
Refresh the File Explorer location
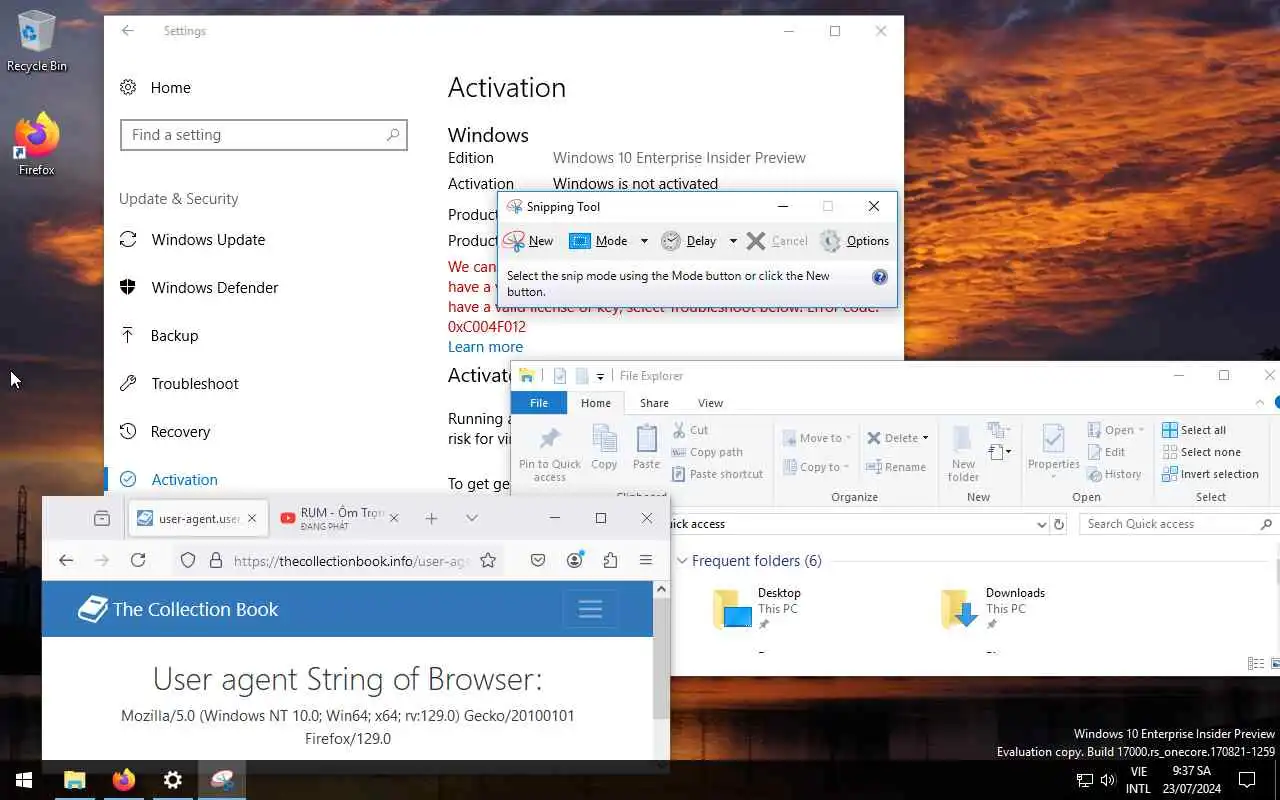click(x=1059, y=524)
